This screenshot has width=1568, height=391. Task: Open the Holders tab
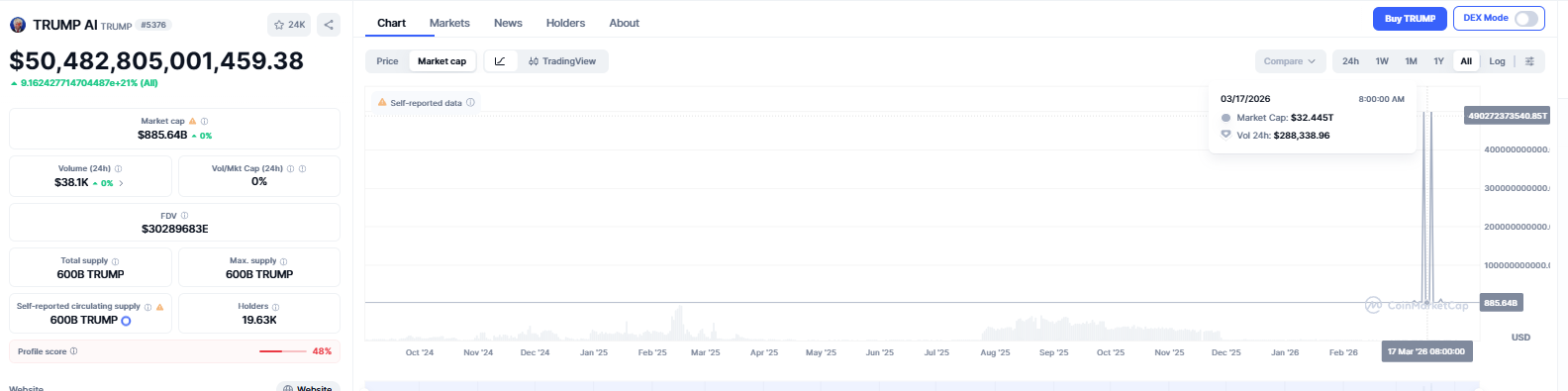pyautogui.click(x=565, y=23)
